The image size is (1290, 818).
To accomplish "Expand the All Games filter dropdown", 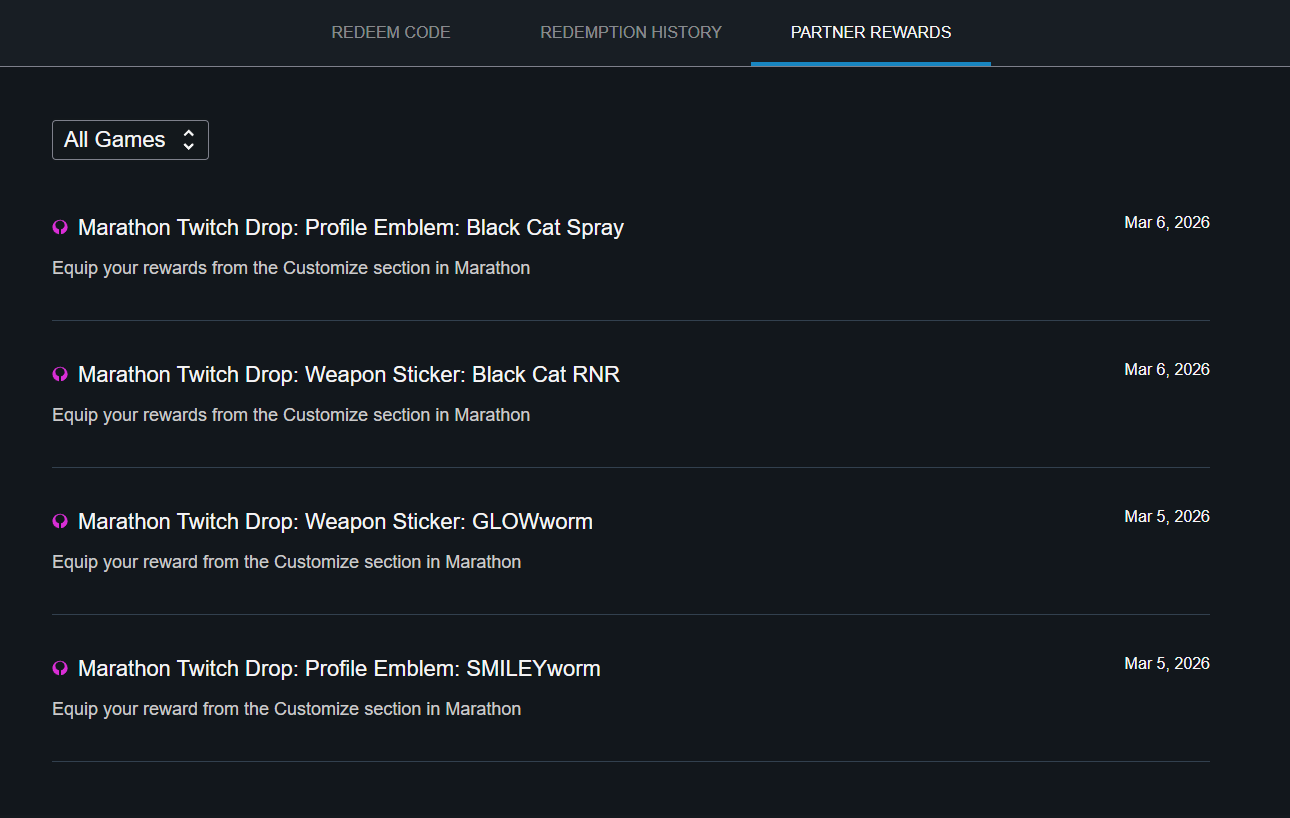I will 130,140.
